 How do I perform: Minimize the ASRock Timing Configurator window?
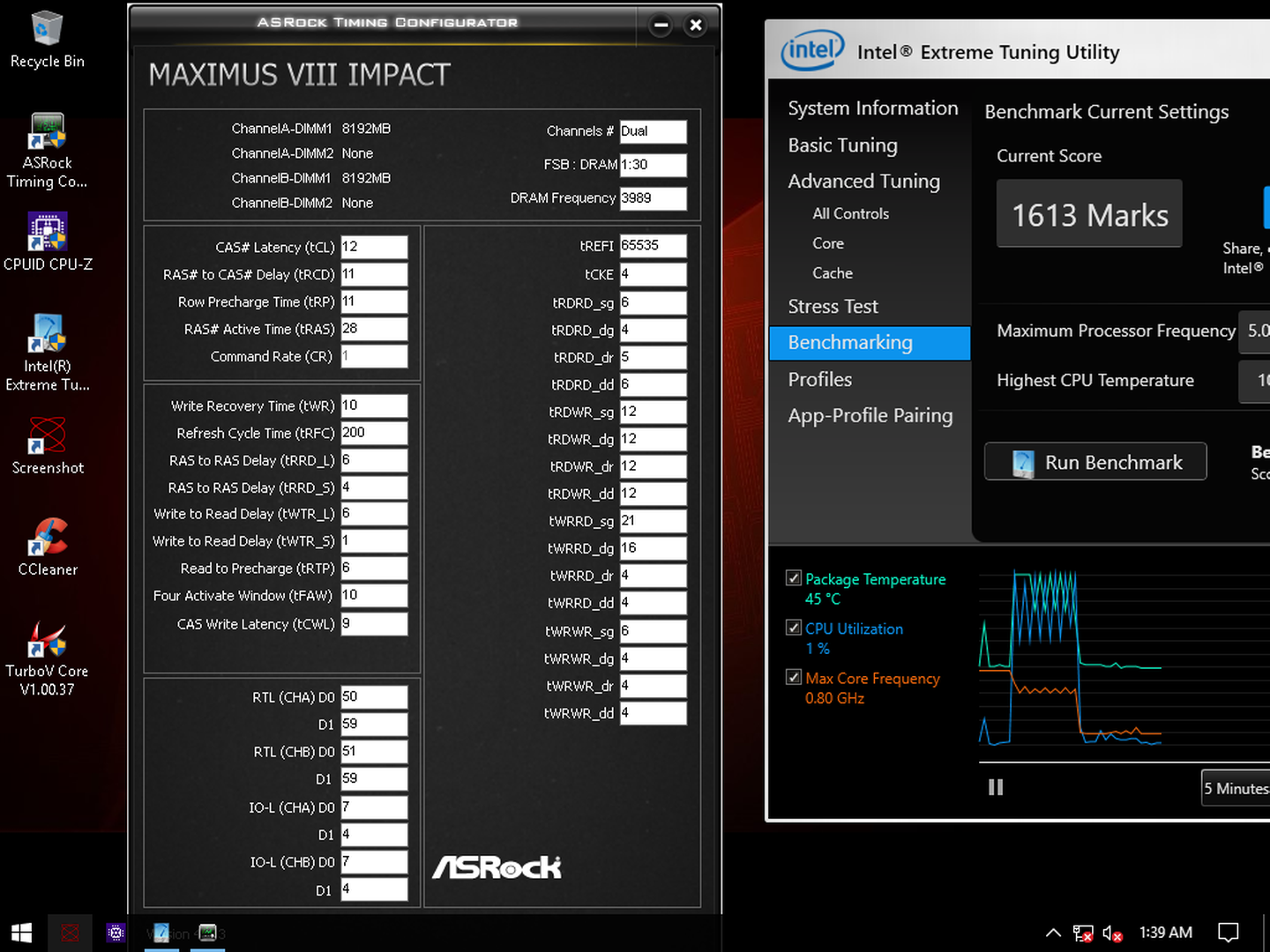point(661,26)
